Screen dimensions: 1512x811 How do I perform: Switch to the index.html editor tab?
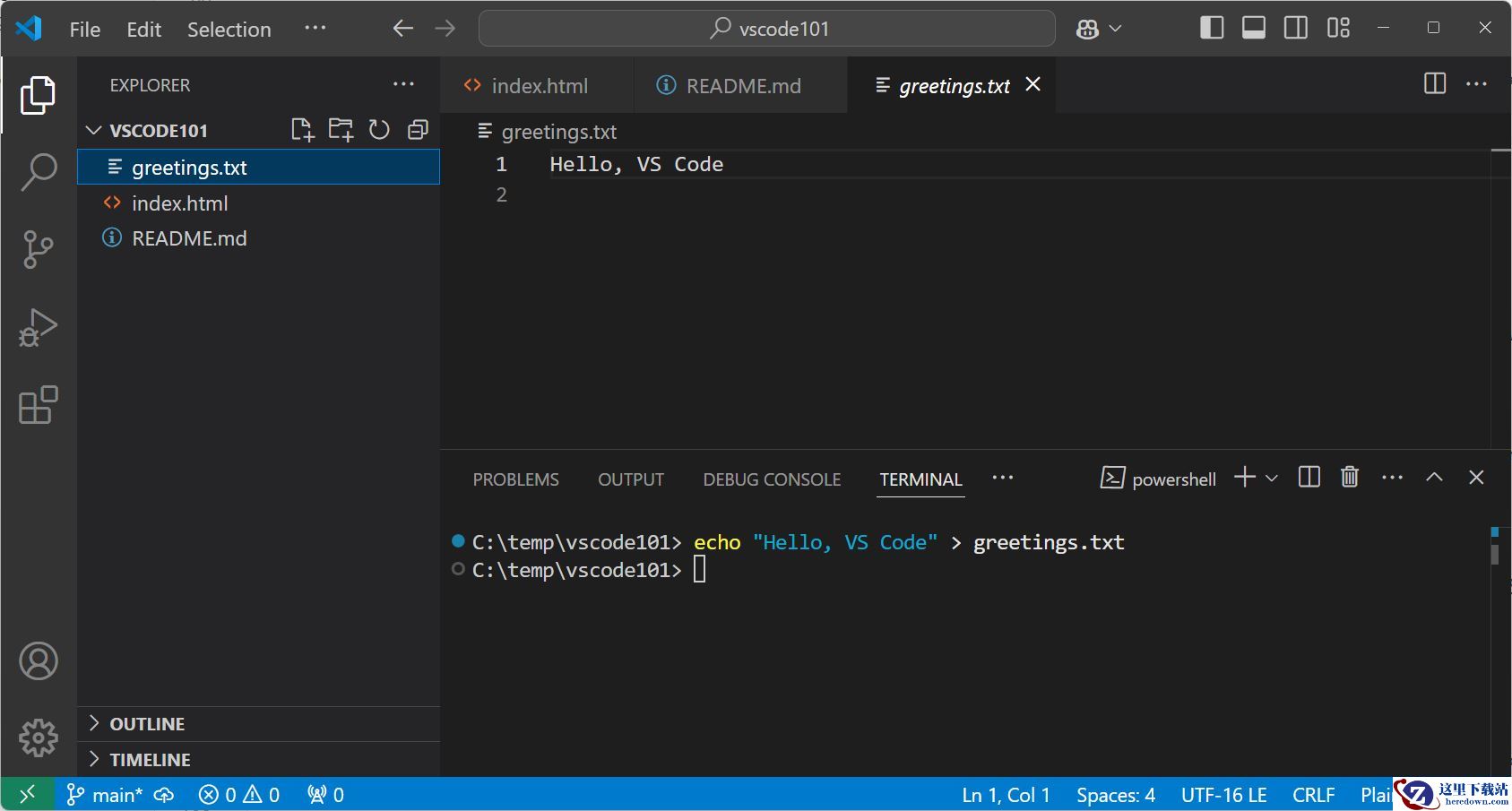pos(537,85)
